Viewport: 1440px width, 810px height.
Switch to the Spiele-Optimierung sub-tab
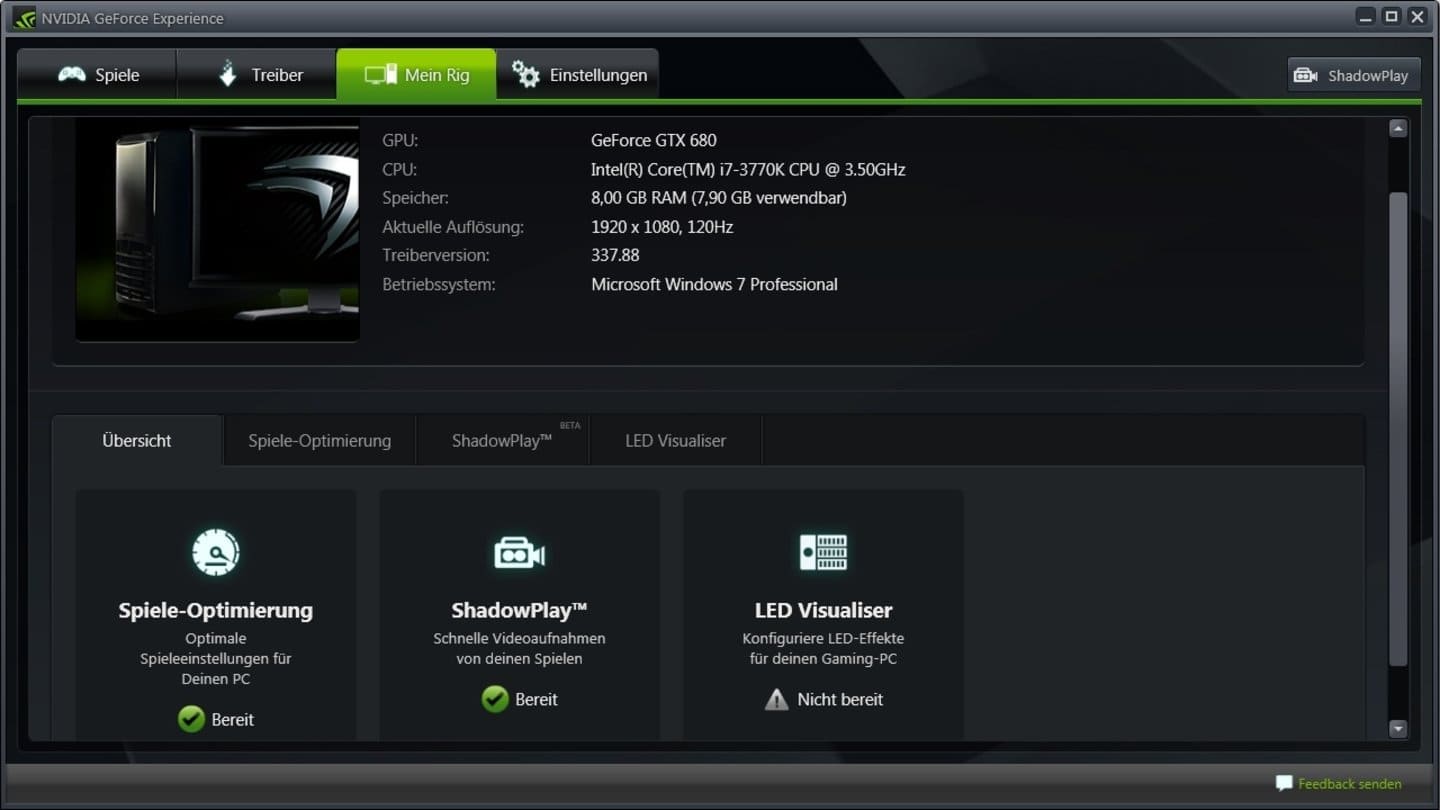click(x=319, y=441)
